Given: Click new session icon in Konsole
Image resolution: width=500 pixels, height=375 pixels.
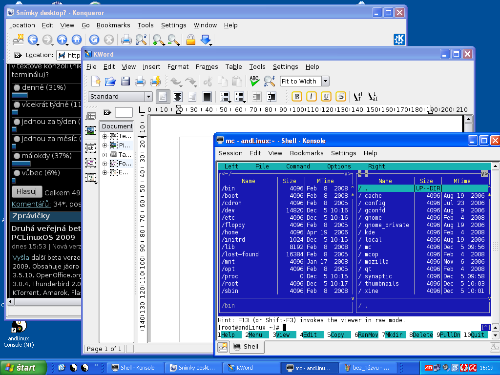Looking at the screenshot, I should point(222,347).
